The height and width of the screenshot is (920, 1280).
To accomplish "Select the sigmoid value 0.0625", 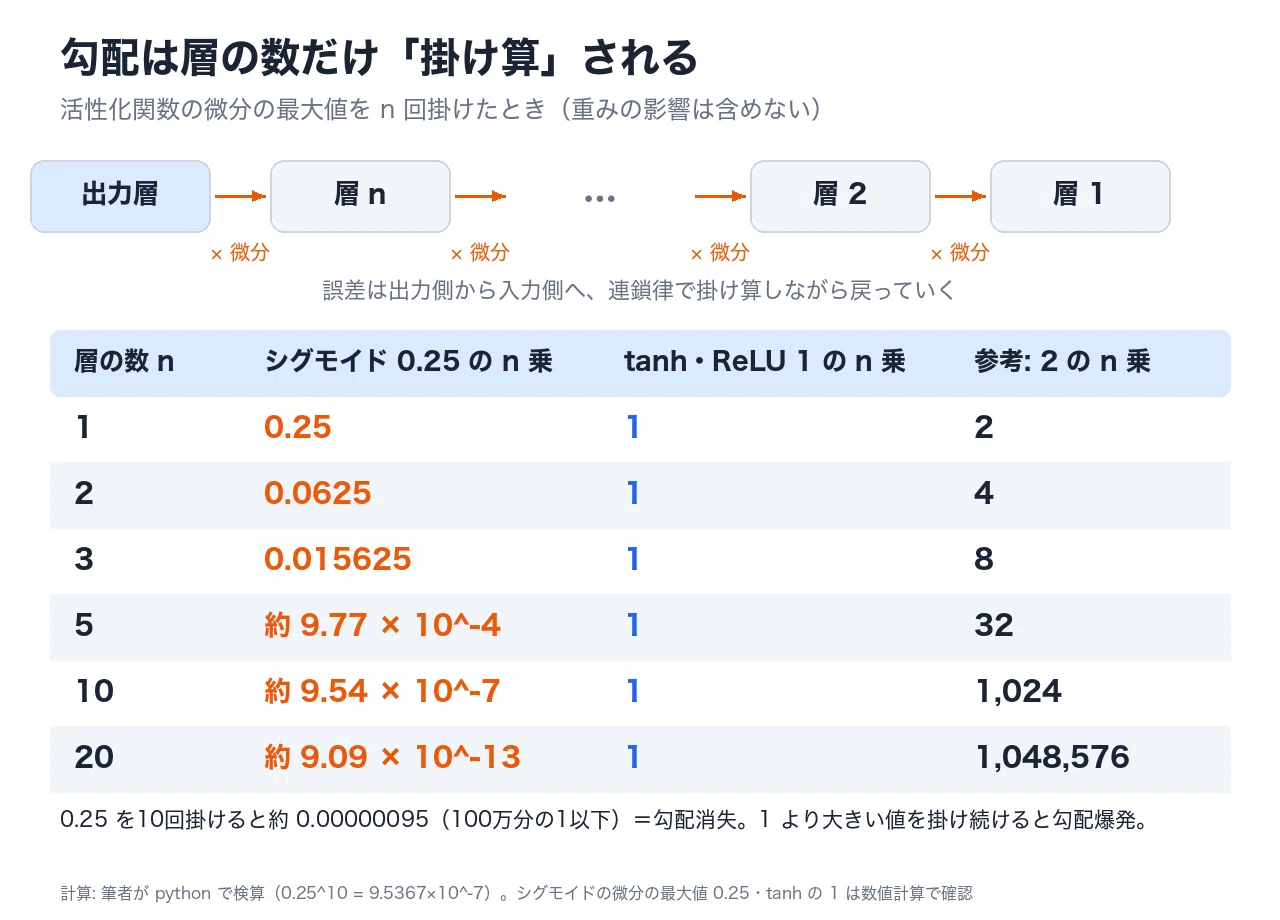I will pyautogui.click(x=318, y=493).
